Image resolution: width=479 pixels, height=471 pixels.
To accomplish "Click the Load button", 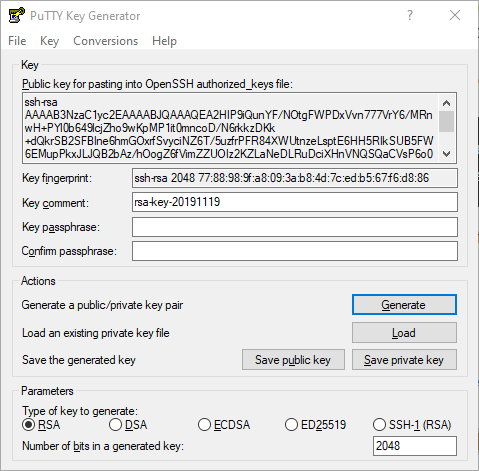I will coord(404,333).
